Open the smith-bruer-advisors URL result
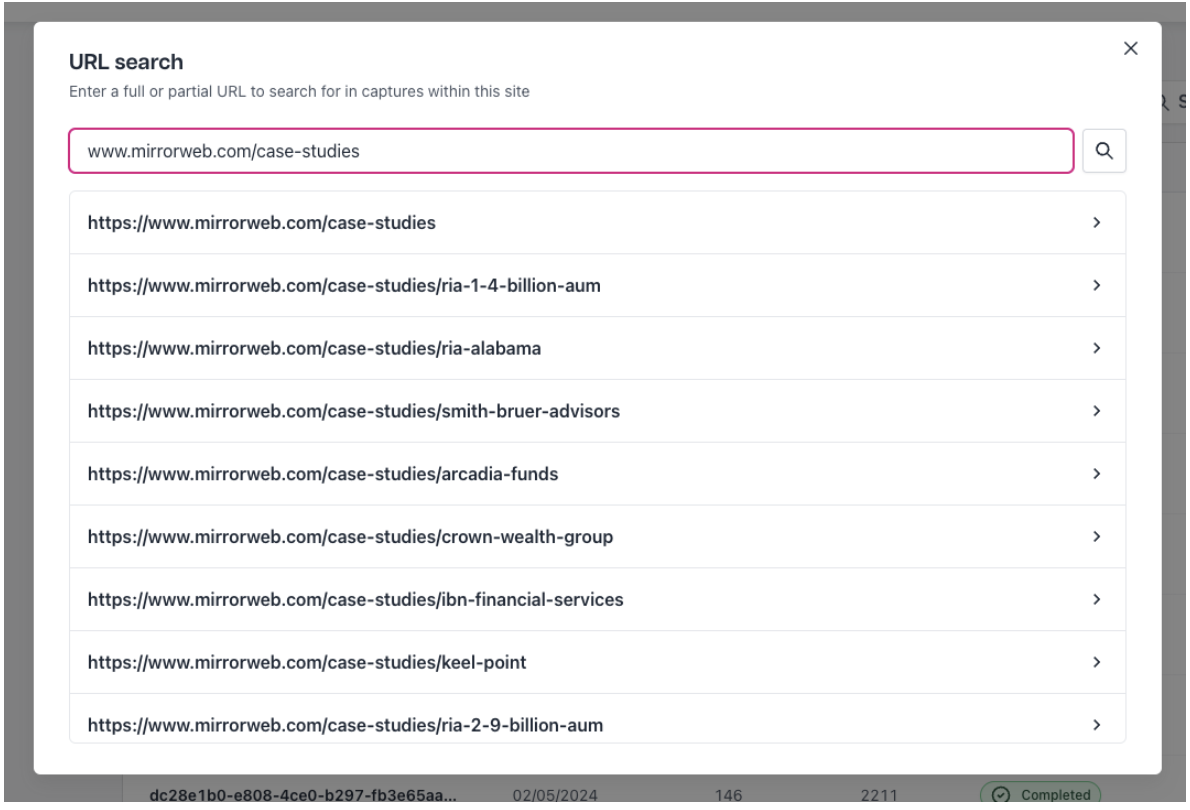 [597, 411]
